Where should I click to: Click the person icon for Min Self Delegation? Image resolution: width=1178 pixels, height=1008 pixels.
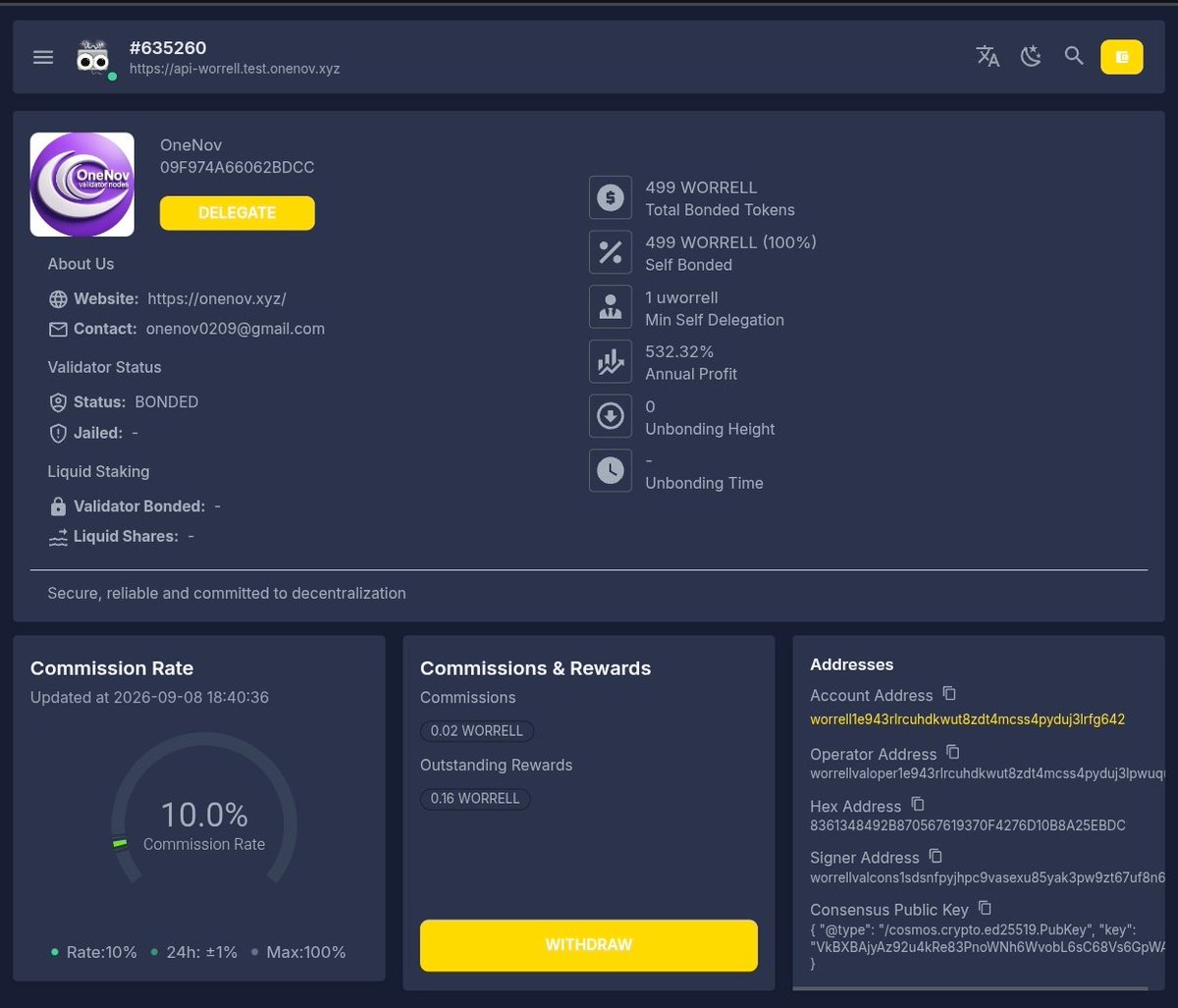coord(611,307)
